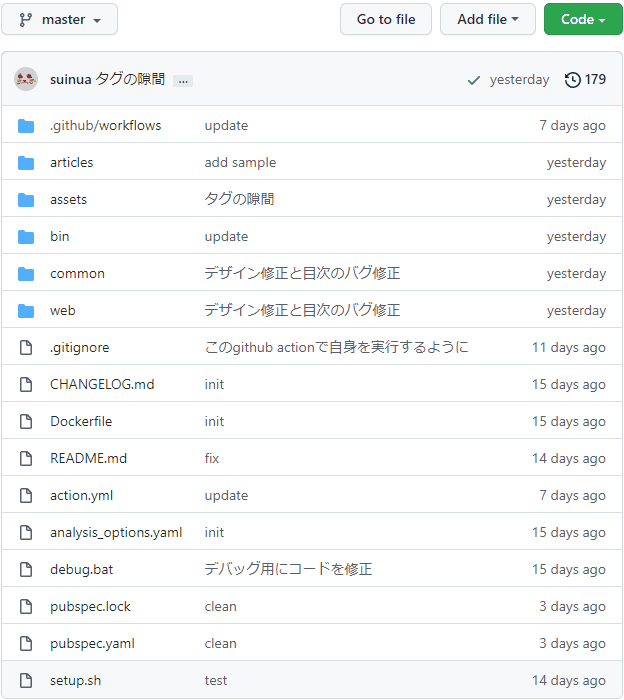Click the pubspec.lock file icon
Screen dimensions: 624x700
[26, 607]
